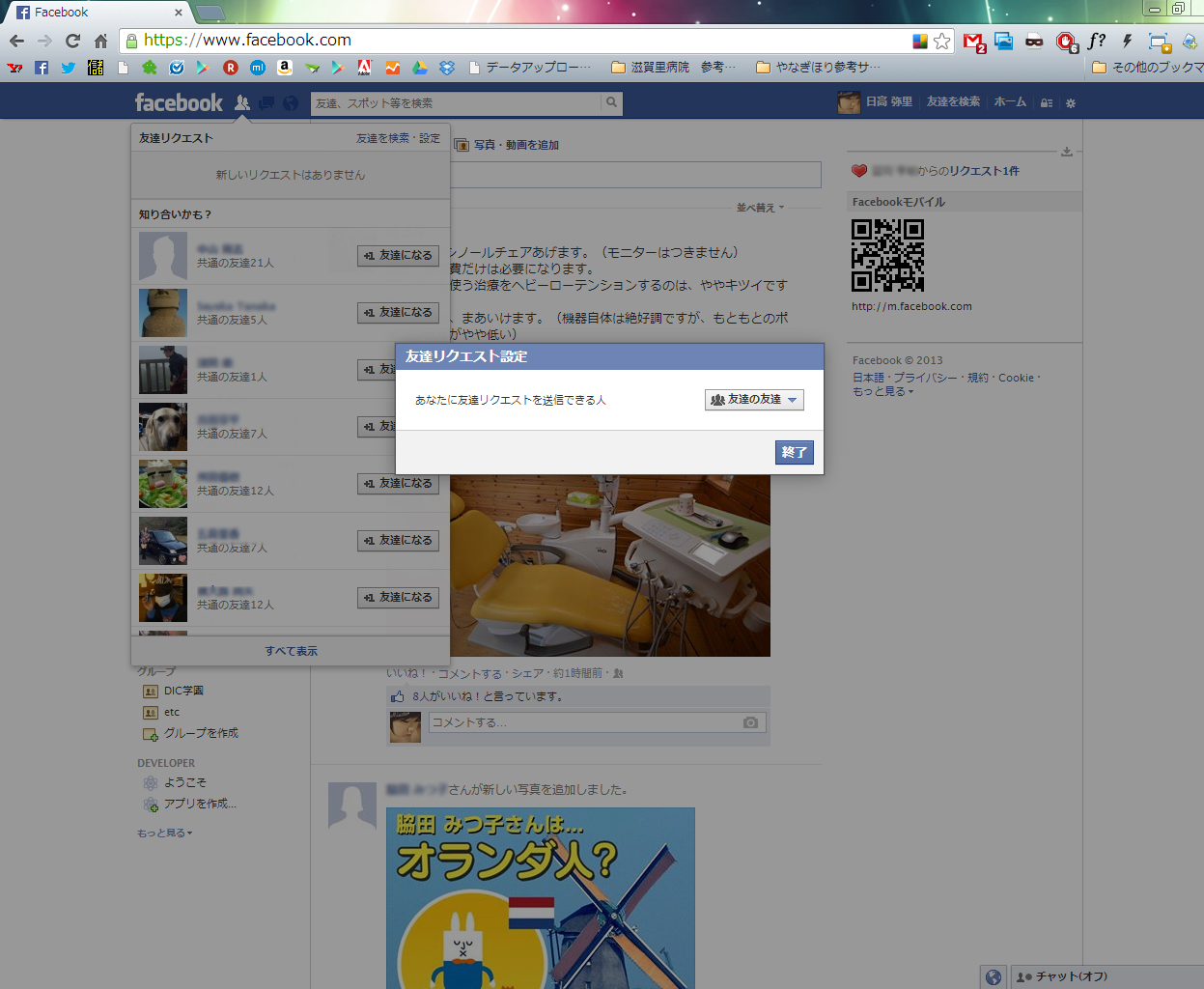Expand the 並べ替え sort dropdown

pyautogui.click(x=760, y=208)
